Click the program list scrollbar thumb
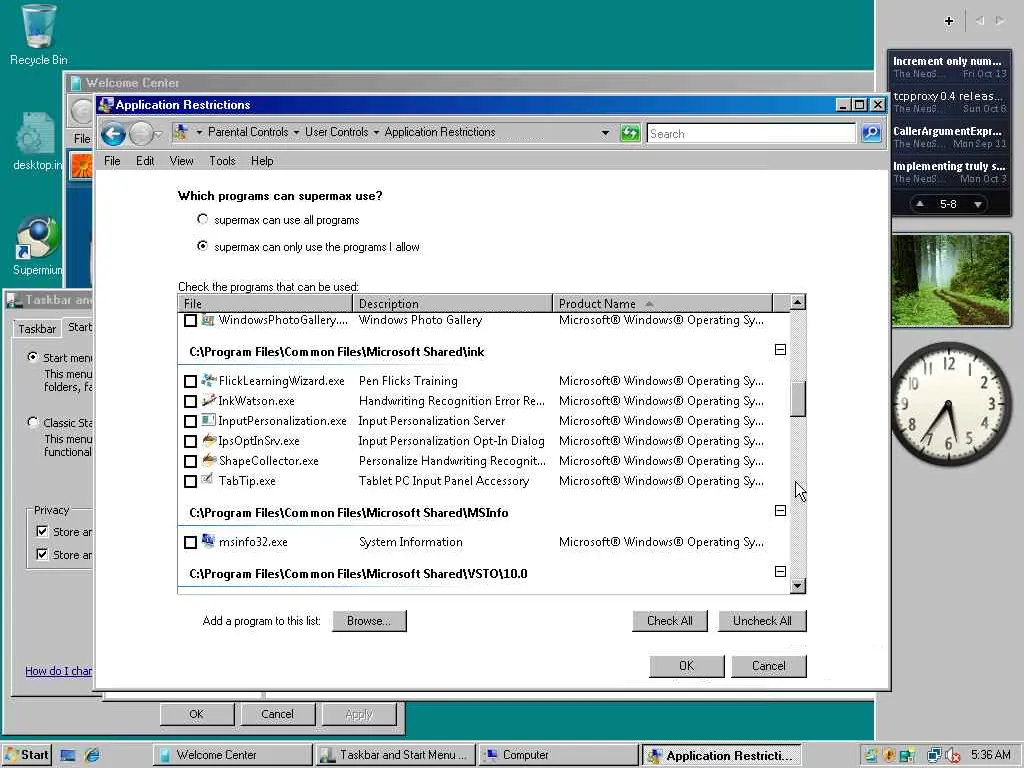Image resolution: width=1024 pixels, height=768 pixels. point(797,398)
